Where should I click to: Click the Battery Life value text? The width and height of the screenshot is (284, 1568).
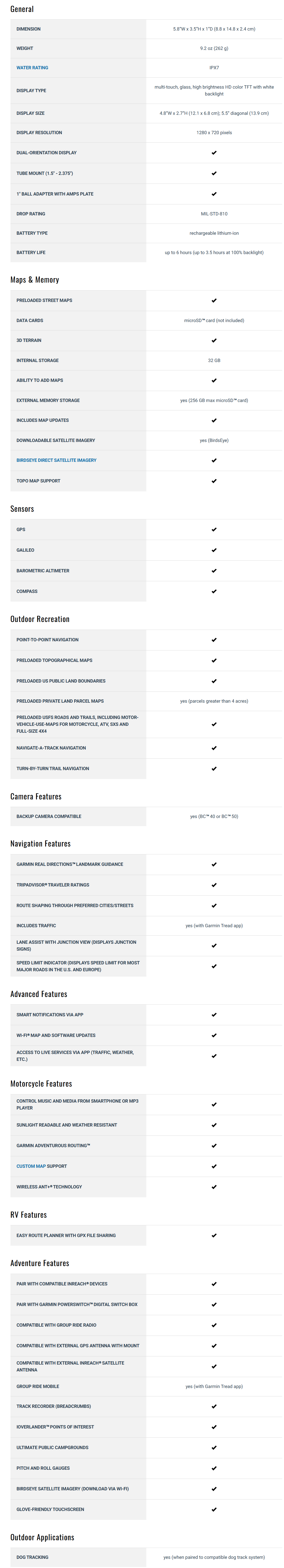pos(214,253)
